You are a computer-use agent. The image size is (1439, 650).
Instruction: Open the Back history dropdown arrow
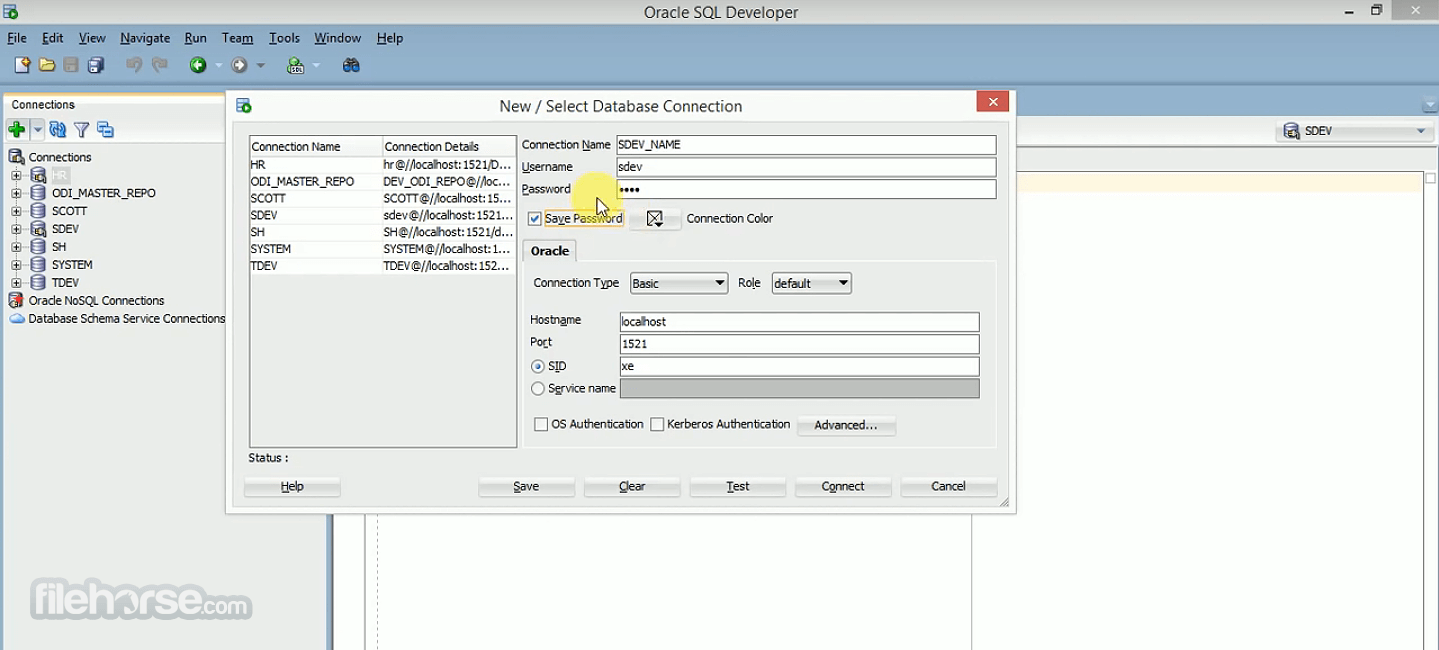pos(218,66)
